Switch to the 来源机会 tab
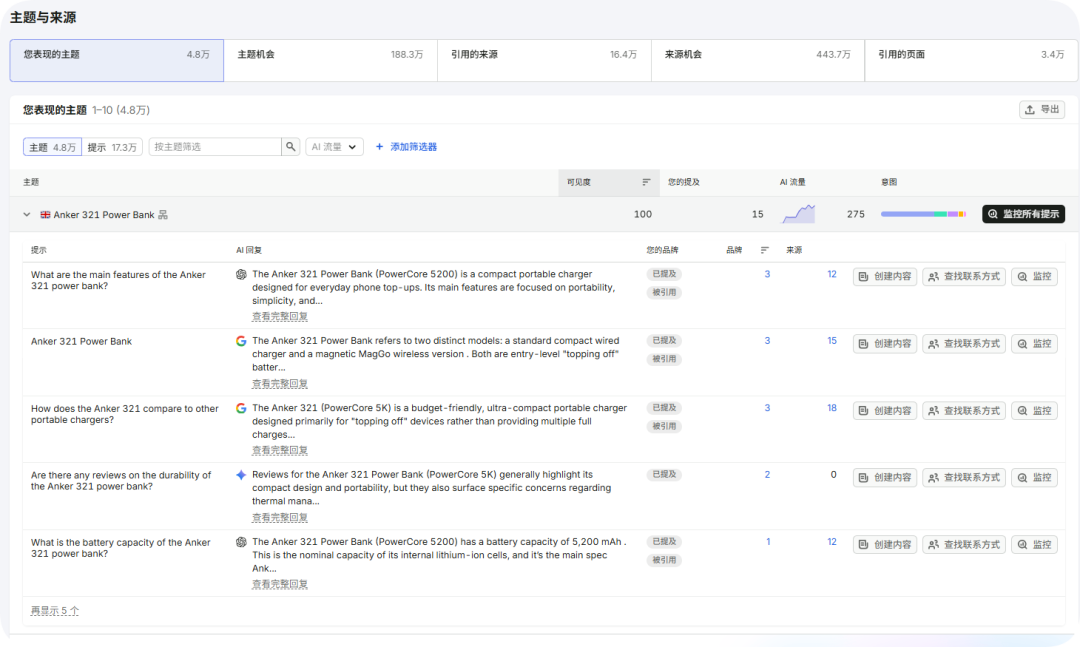This screenshot has width=1080, height=647. tap(758, 60)
